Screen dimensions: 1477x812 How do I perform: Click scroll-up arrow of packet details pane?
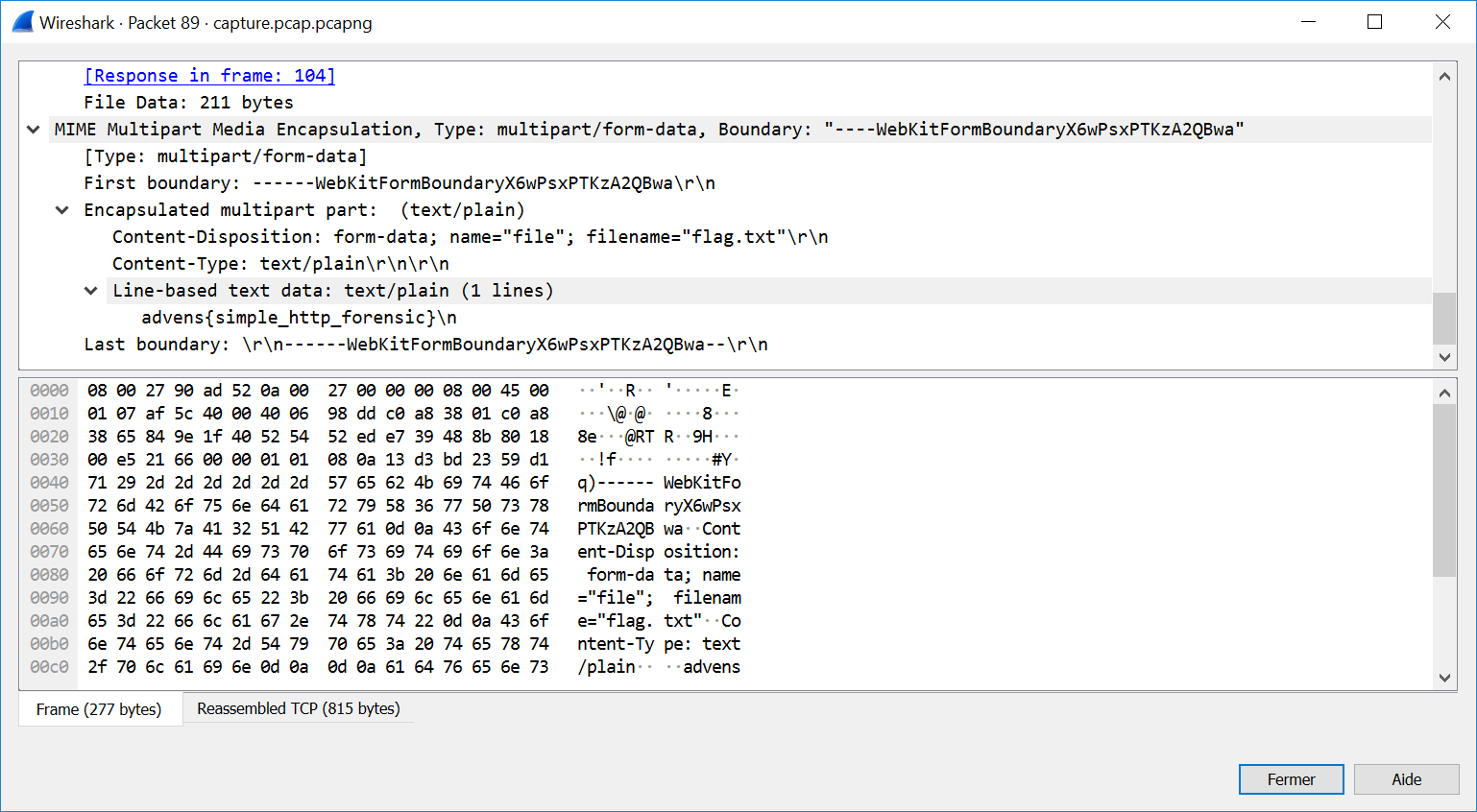click(1444, 76)
